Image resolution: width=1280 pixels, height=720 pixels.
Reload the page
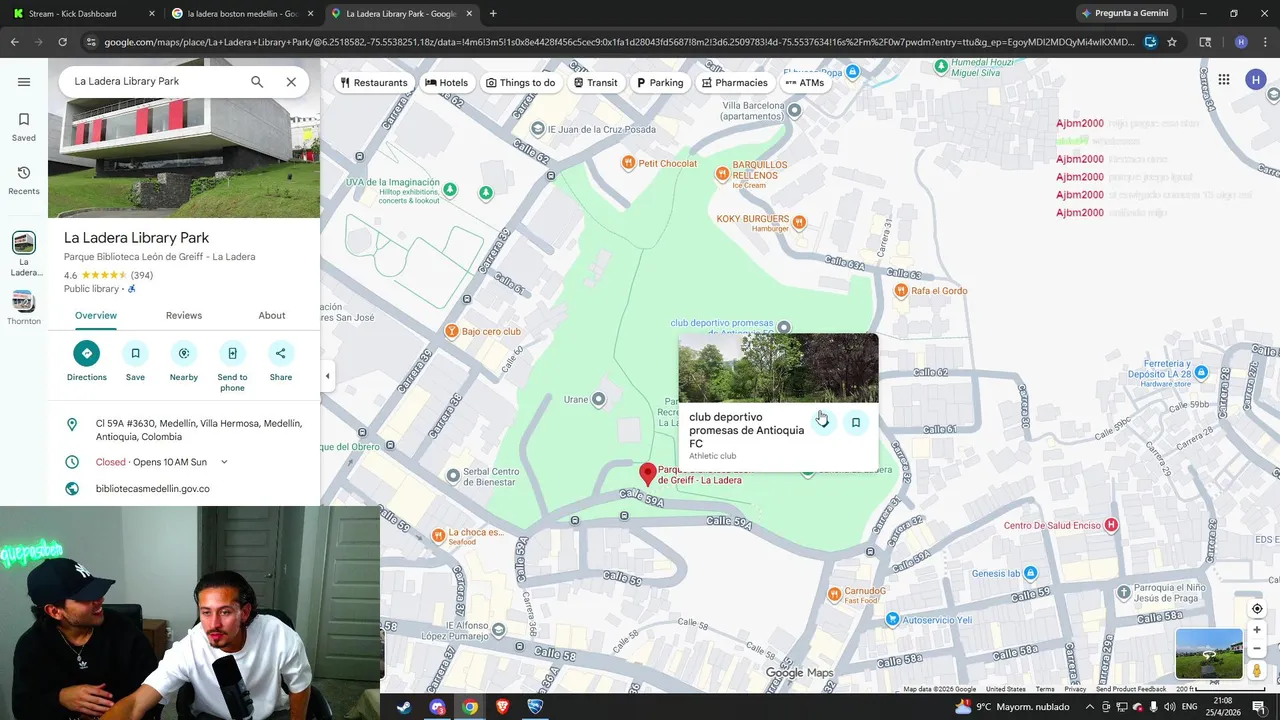[62, 42]
